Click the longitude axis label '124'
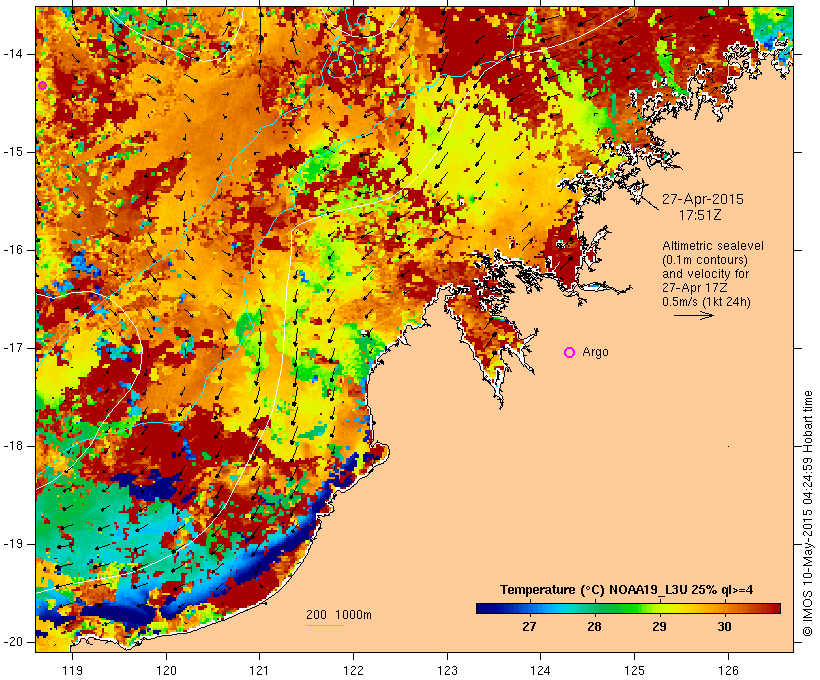 [540, 670]
